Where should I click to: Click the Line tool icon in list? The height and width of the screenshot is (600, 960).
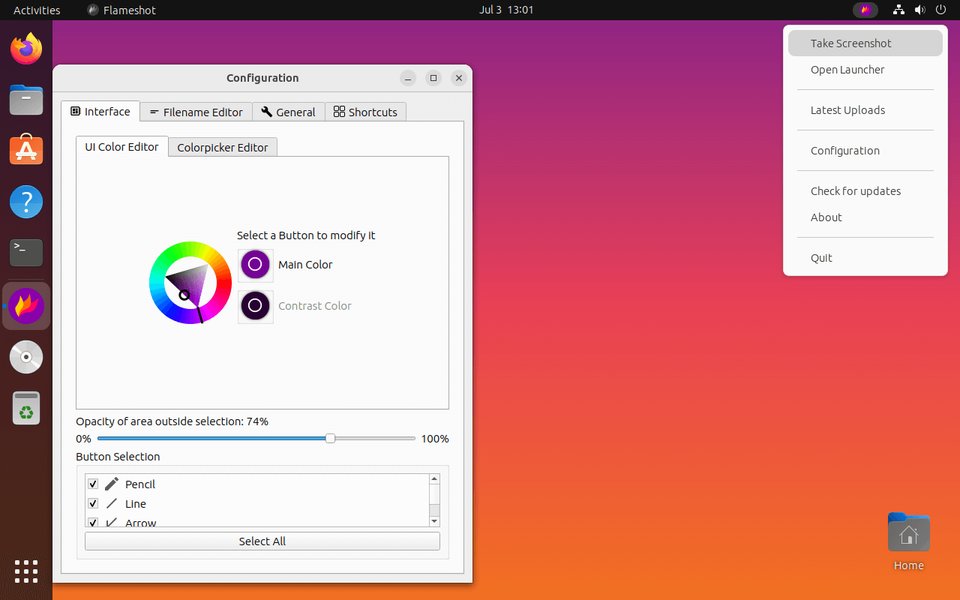(x=111, y=503)
